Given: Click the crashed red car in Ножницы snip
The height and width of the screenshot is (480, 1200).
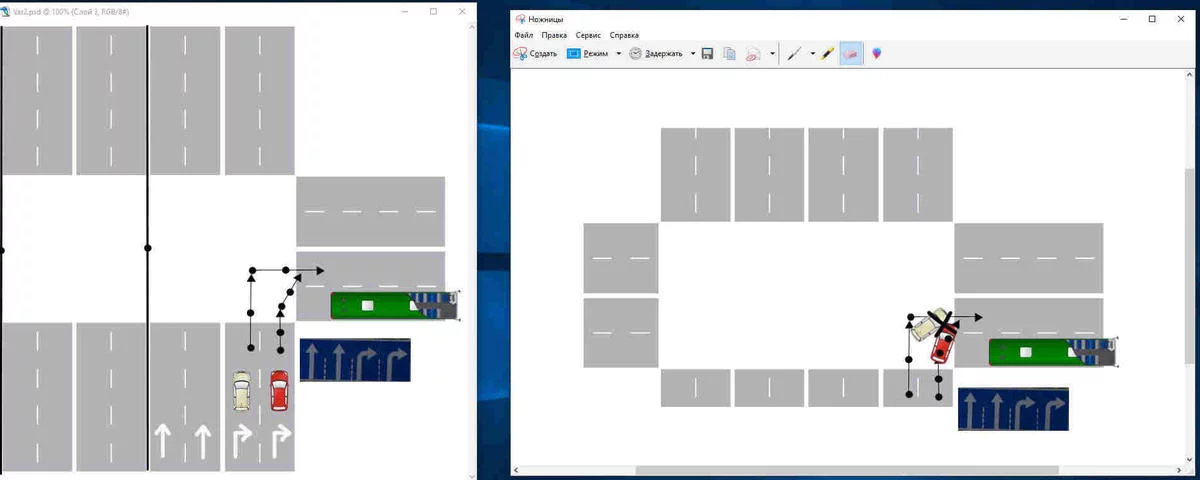Looking at the screenshot, I should pyautogui.click(x=943, y=345).
